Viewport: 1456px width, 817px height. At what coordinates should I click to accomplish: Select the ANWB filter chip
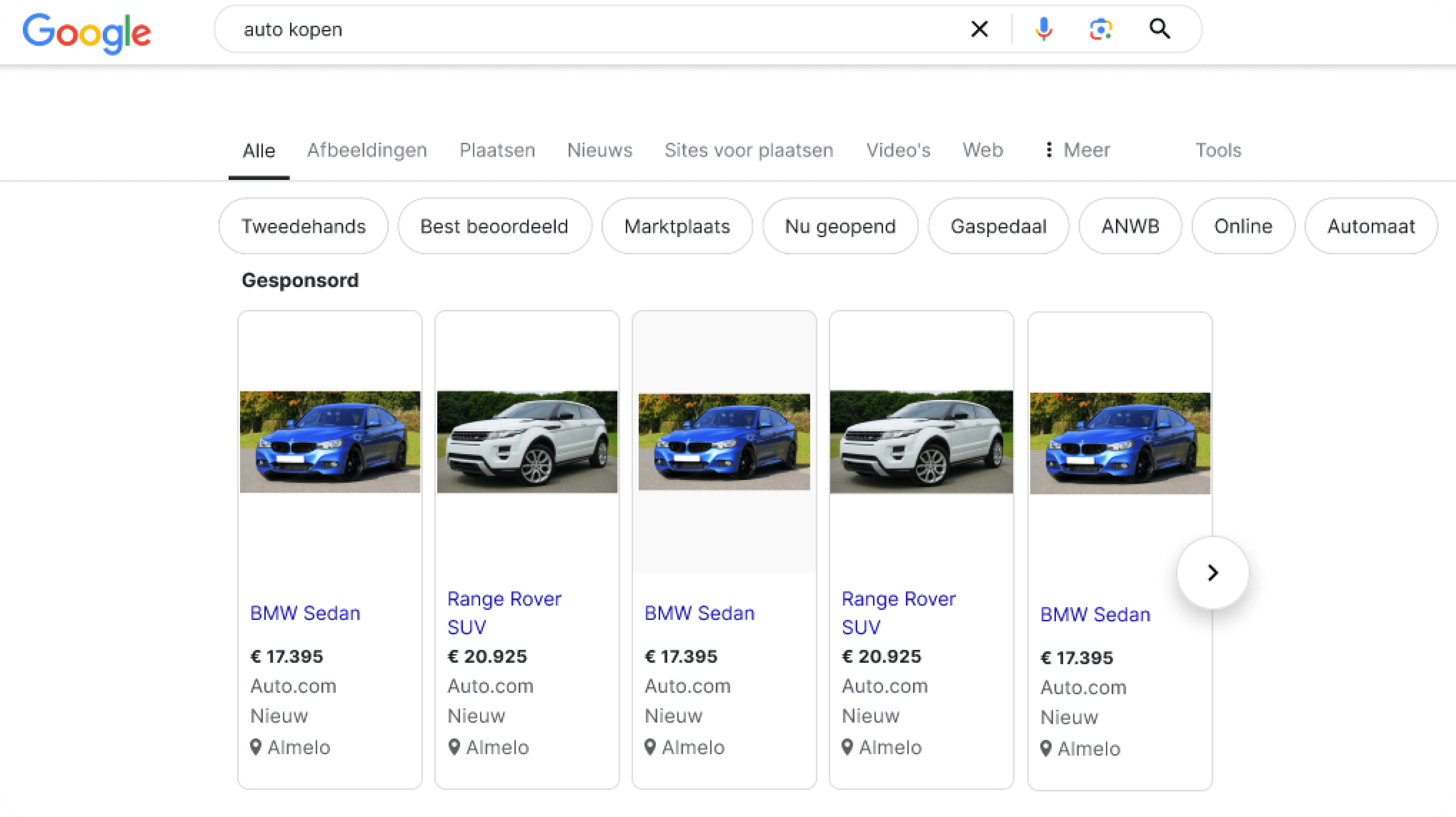1130,226
